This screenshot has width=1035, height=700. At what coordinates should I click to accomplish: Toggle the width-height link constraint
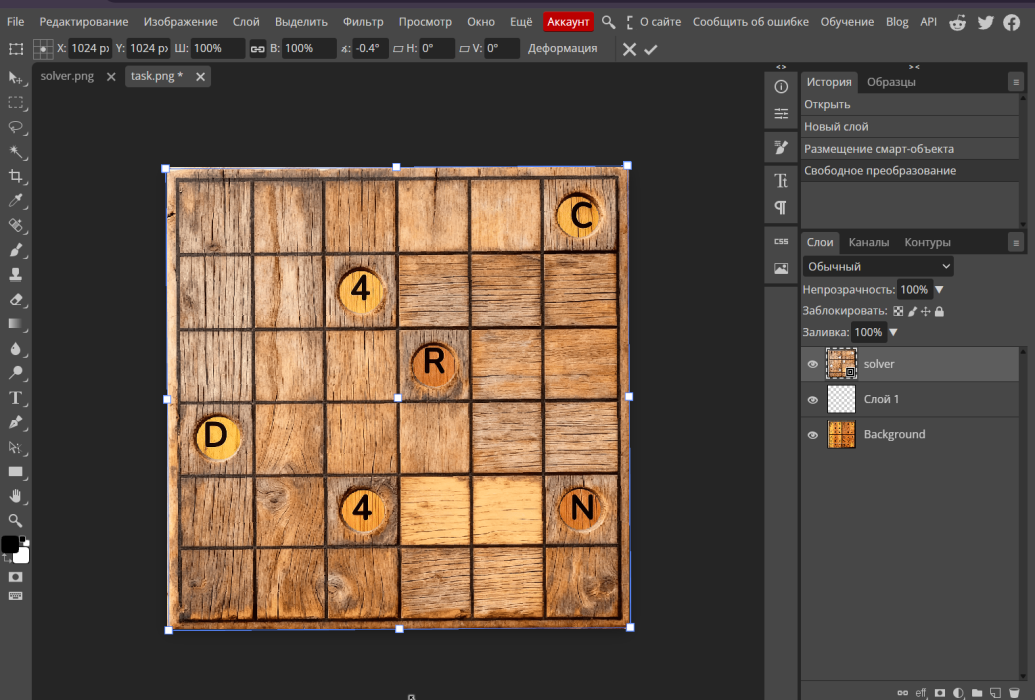pyautogui.click(x=257, y=49)
